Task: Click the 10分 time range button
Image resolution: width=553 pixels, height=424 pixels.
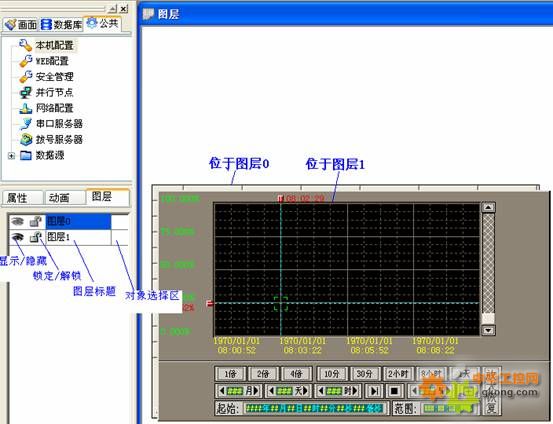Action: click(332, 374)
